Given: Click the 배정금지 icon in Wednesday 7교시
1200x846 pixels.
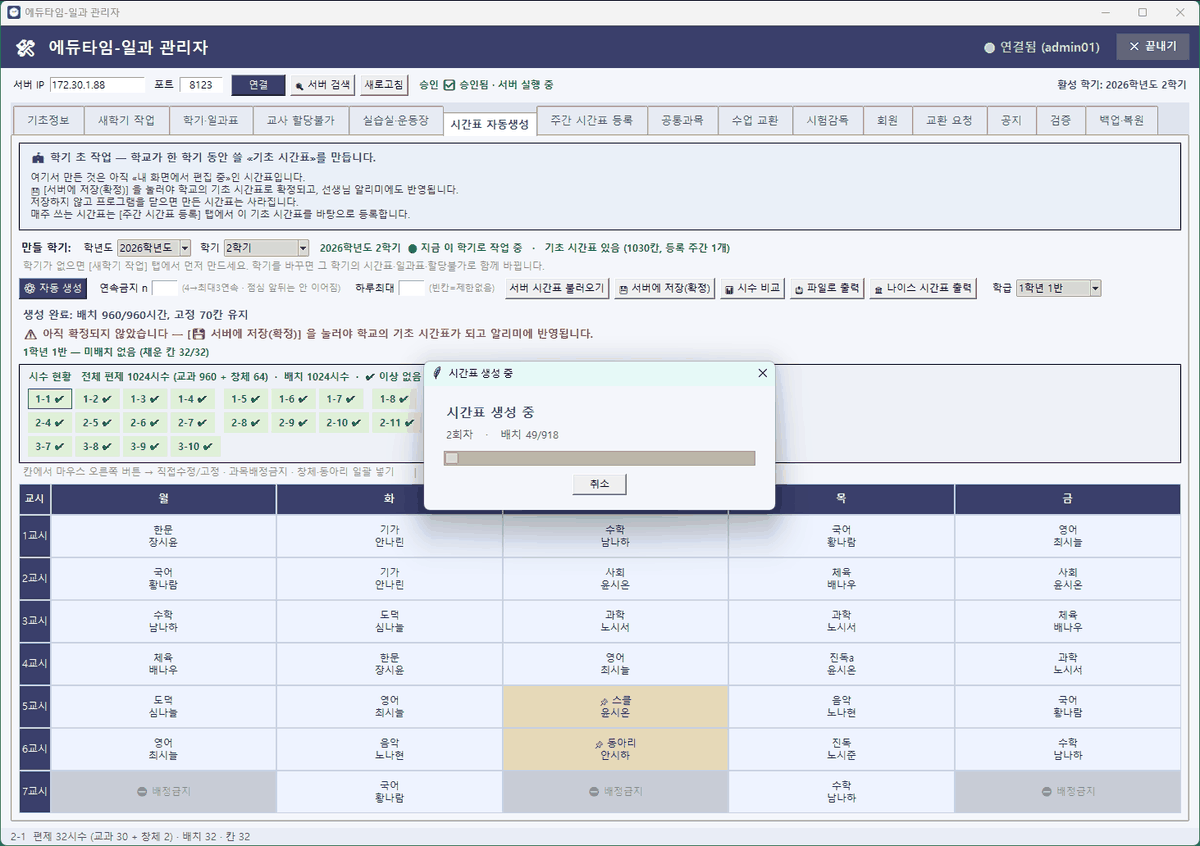Looking at the screenshot, I should [x=594, y=791].
